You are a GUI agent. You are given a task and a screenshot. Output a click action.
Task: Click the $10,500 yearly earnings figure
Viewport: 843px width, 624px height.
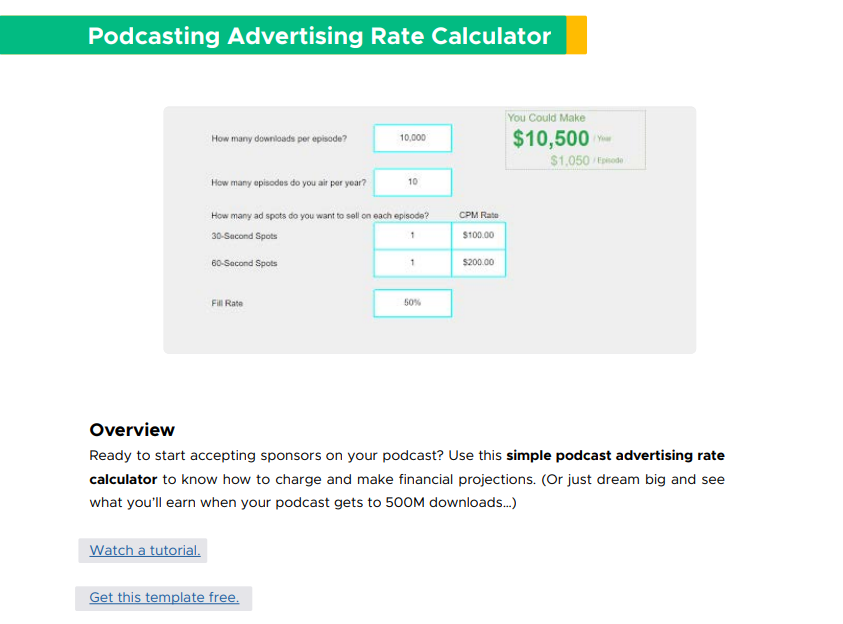551,139
